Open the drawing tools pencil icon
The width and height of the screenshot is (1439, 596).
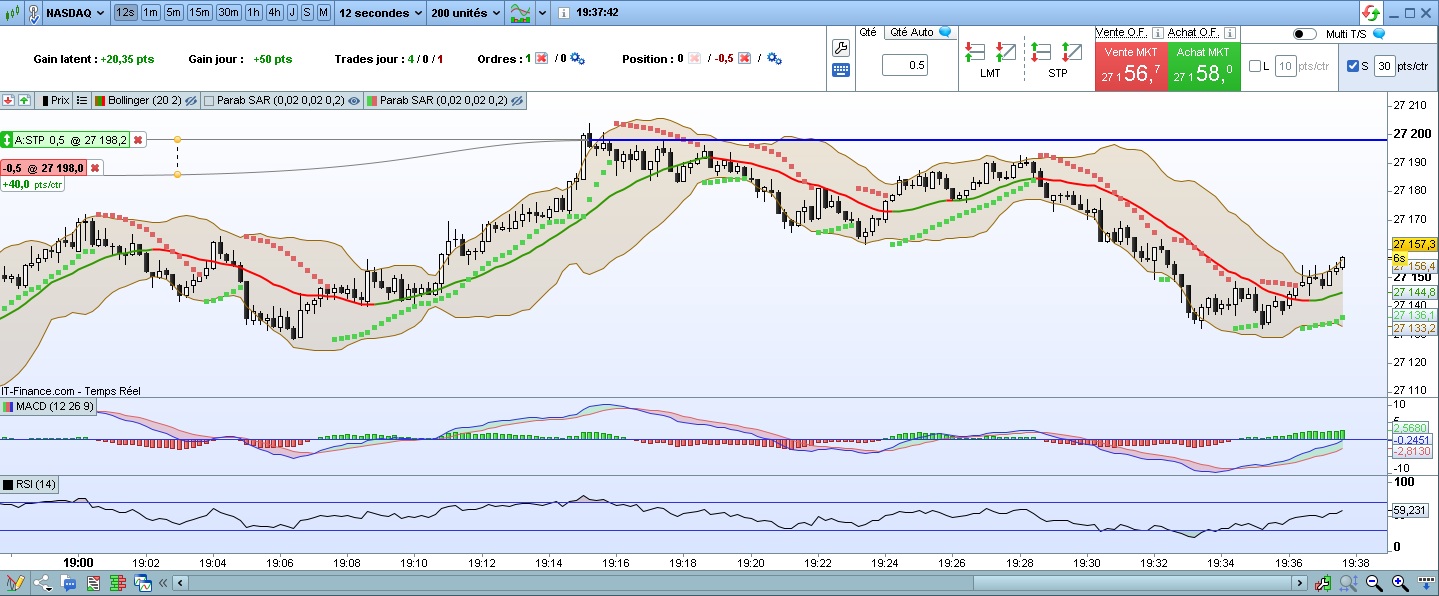[15, 582]
